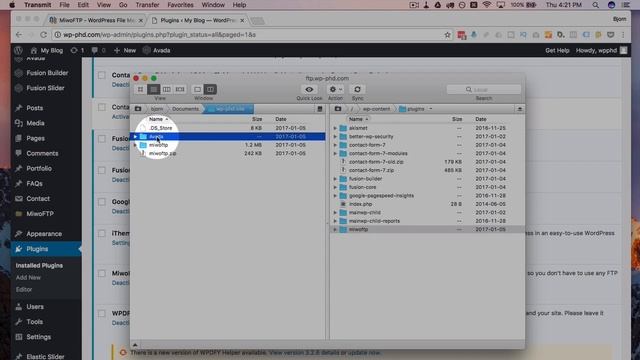
Task: Open the Favorites menu
Action: (180, 5)
